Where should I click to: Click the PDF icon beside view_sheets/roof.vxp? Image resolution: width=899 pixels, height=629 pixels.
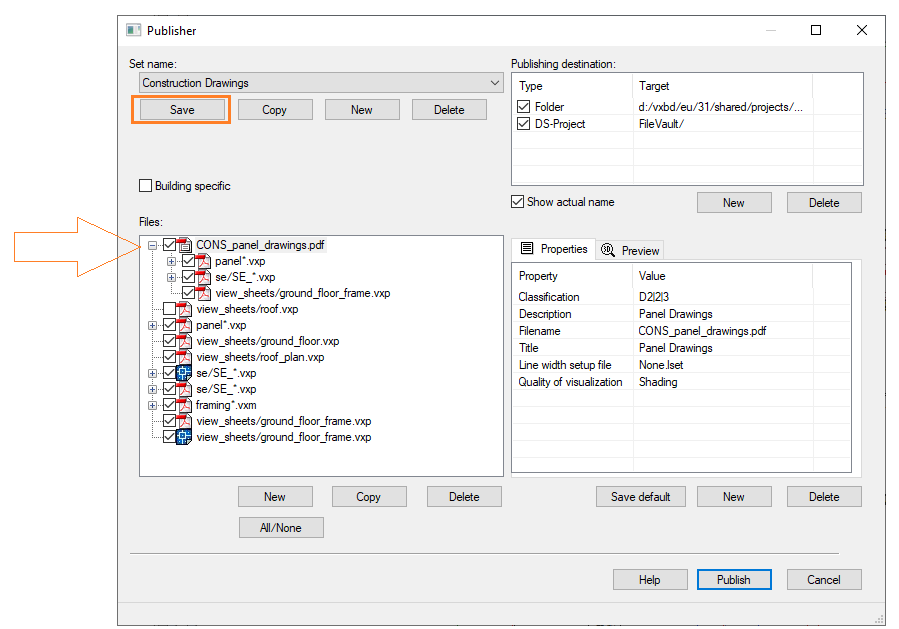click(x=184, y=309)
